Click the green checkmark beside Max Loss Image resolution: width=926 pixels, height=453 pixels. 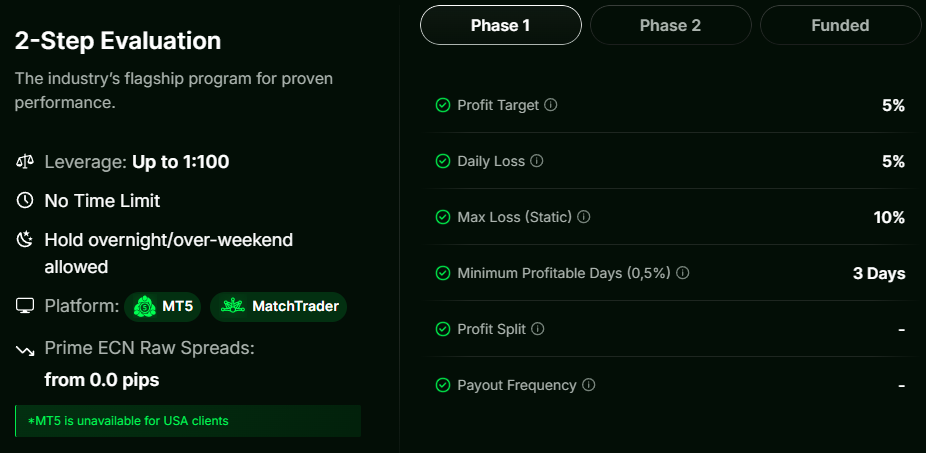tap(443, 217)
